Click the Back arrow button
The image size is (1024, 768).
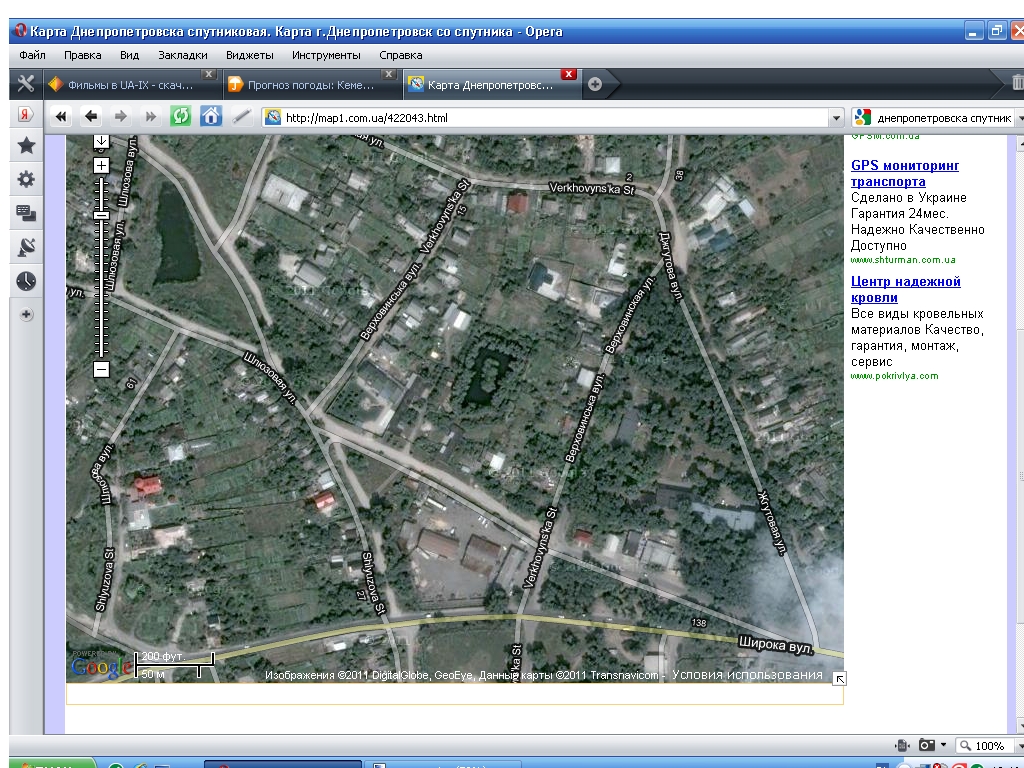pyautogui.click(x=91, y=117)
